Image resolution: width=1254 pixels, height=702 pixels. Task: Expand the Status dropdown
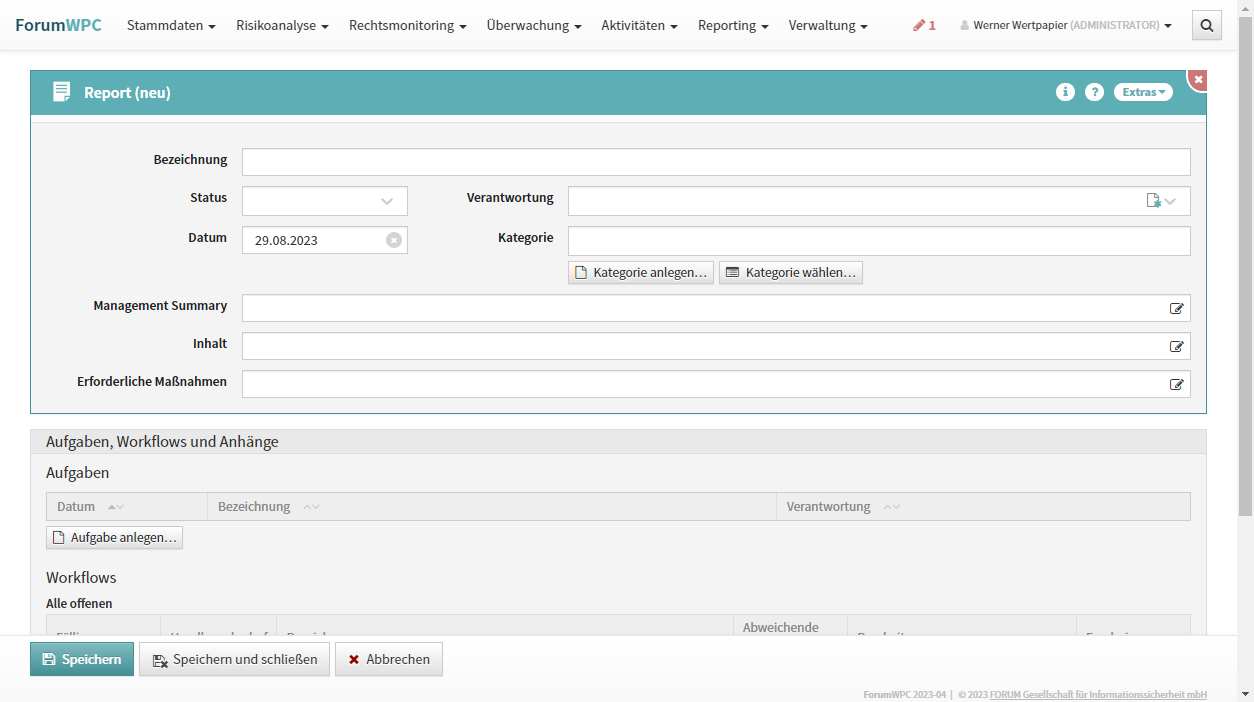(x=387, y=201)
